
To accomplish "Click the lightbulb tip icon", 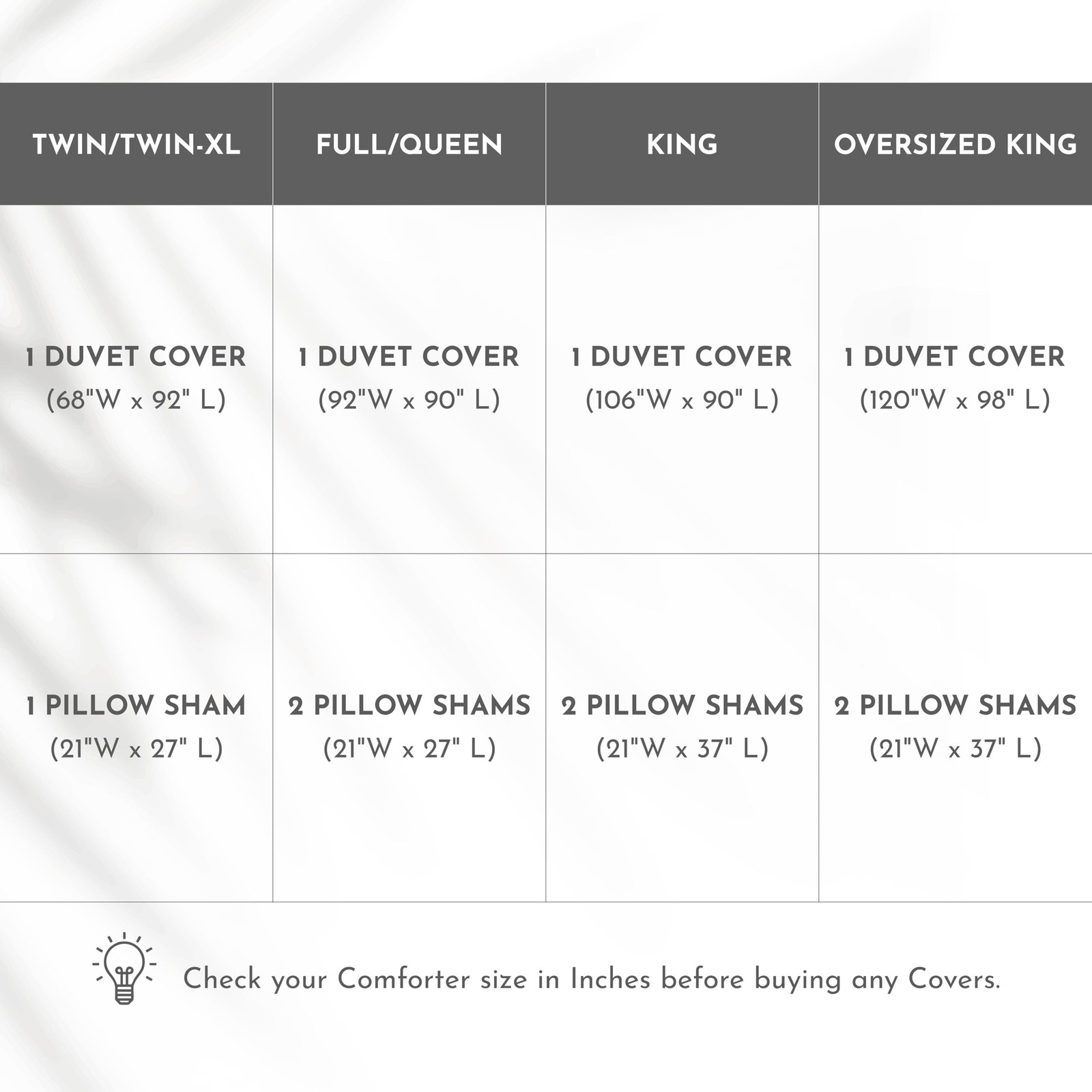I will [x=124, y=969].
